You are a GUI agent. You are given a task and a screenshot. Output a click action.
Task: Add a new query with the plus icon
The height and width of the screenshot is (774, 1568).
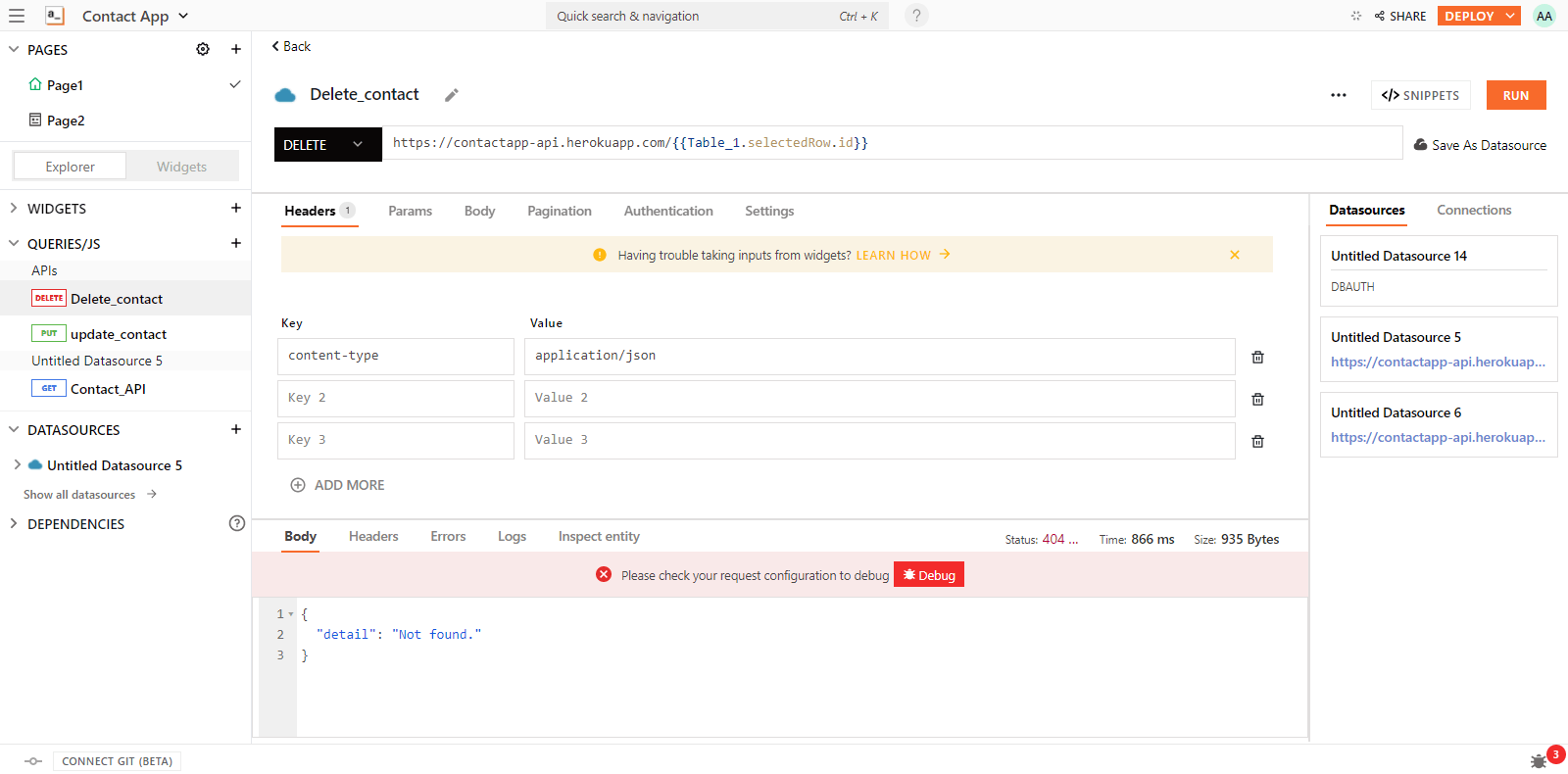point(235,243)
